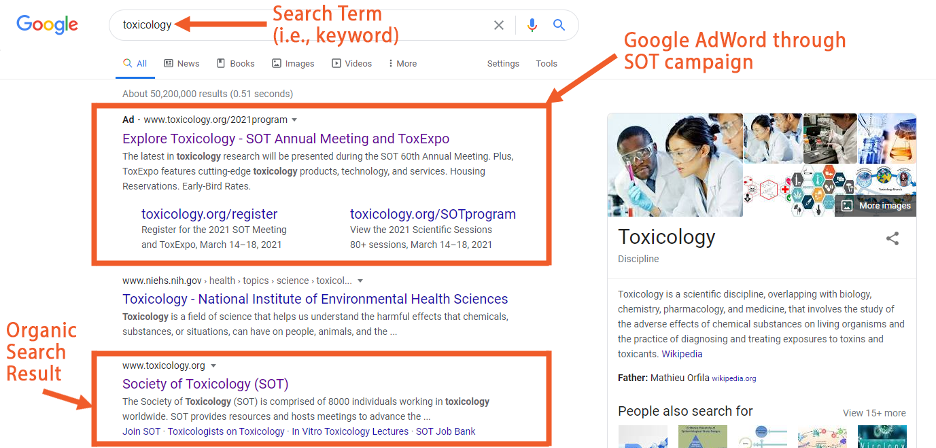Switch to the Videos tab
Screen dimensions: 936x448
click(352, 63)
